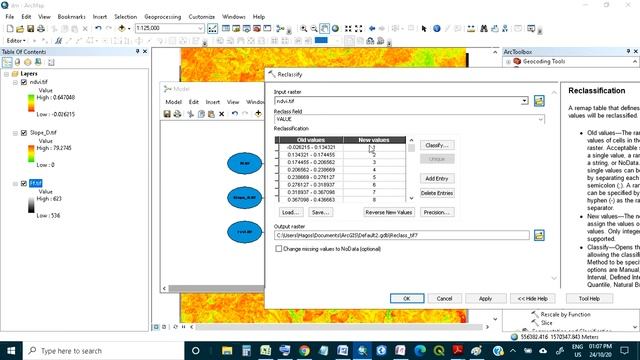Viewport: 640px width, 360px height.
Task: Activate the Pan hand tool
Action: coord(324,29)
